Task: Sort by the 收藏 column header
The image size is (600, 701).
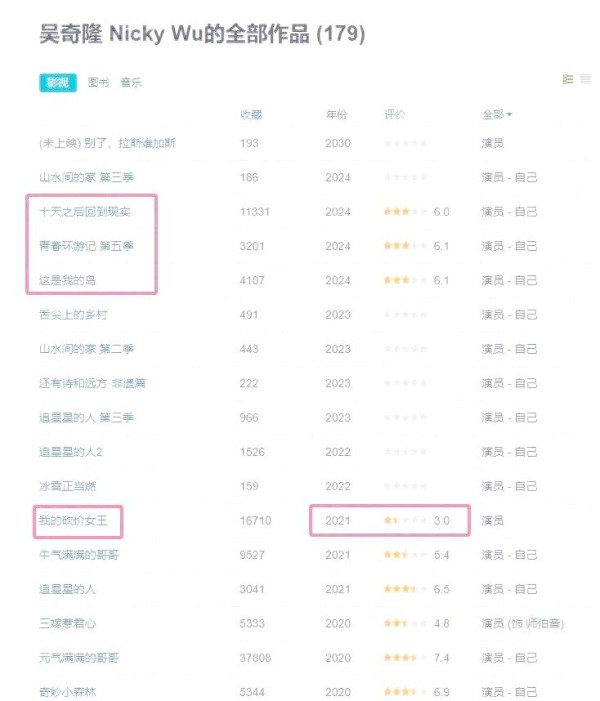Action: (x=251, y=115)
